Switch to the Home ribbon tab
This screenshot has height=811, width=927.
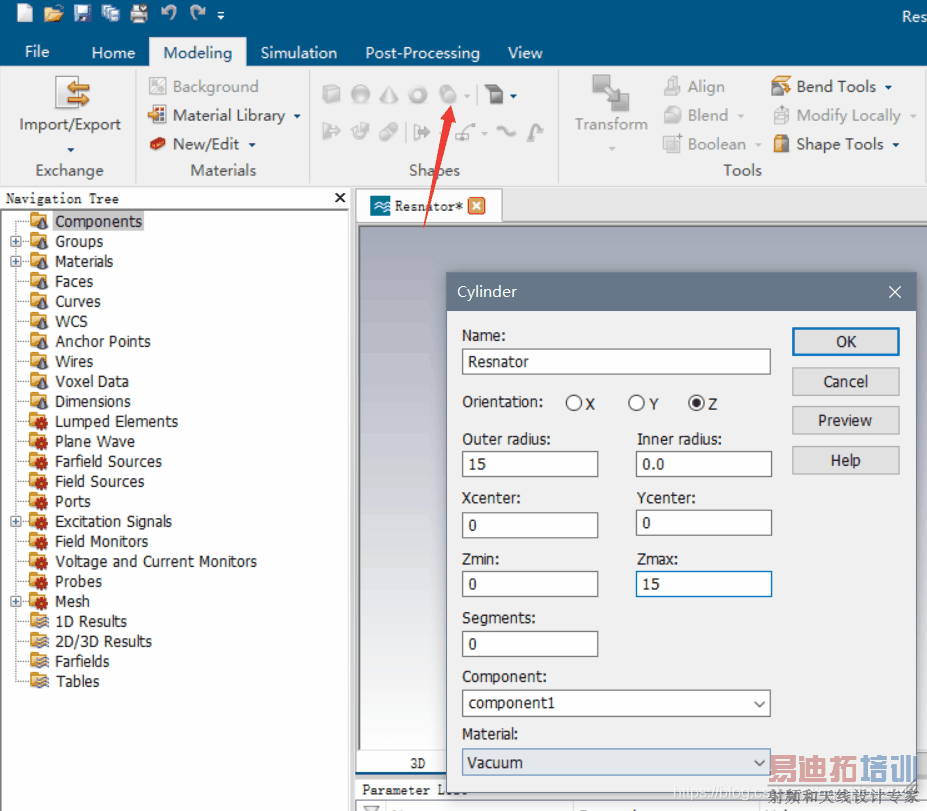(x=114, y=53)
